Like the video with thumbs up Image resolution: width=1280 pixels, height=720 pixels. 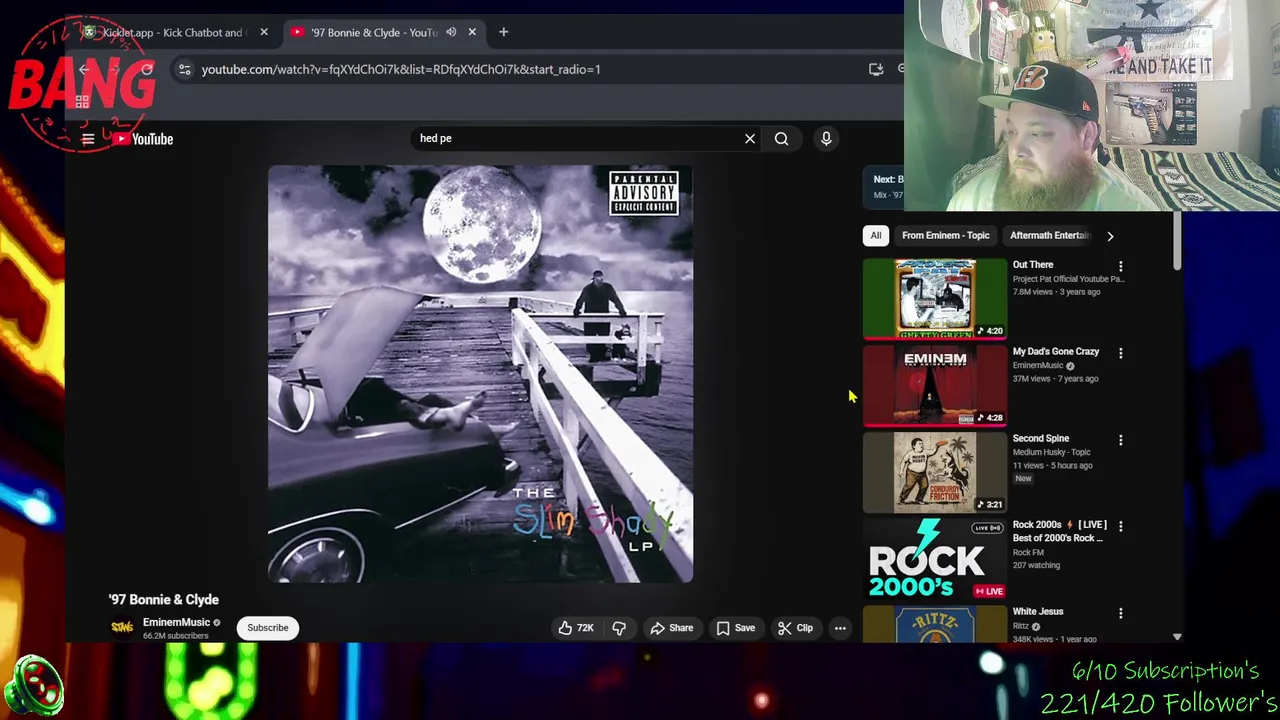click(x=565, y=628)
